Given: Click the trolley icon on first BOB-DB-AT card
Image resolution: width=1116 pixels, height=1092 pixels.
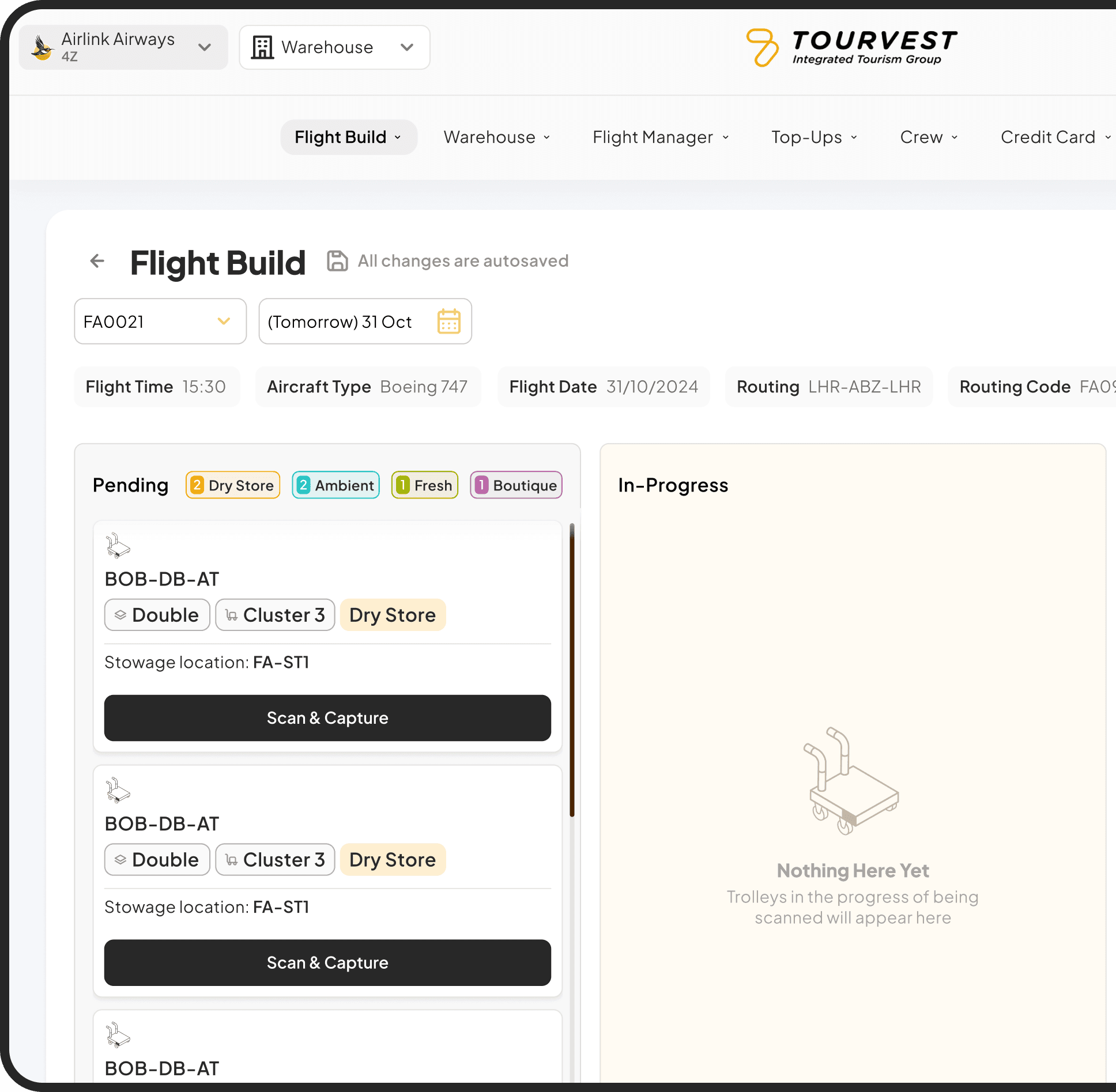Looking at the screenshot, I should (x=118, y=545).
